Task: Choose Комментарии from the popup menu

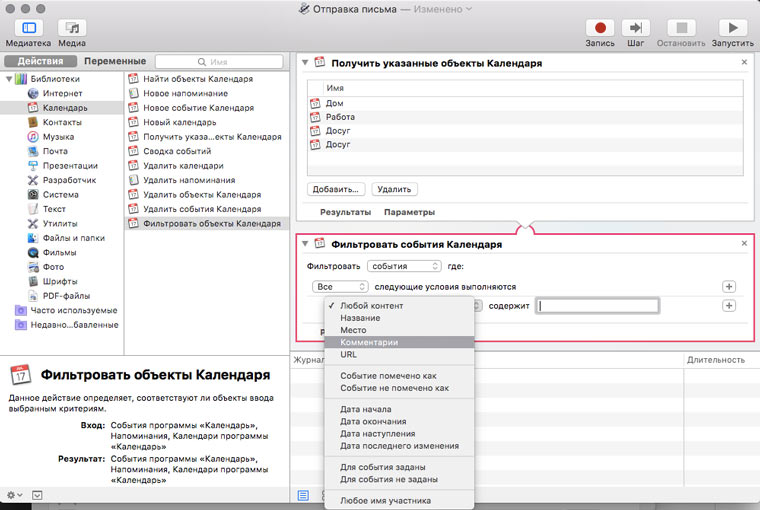Action: pos(369,342)
